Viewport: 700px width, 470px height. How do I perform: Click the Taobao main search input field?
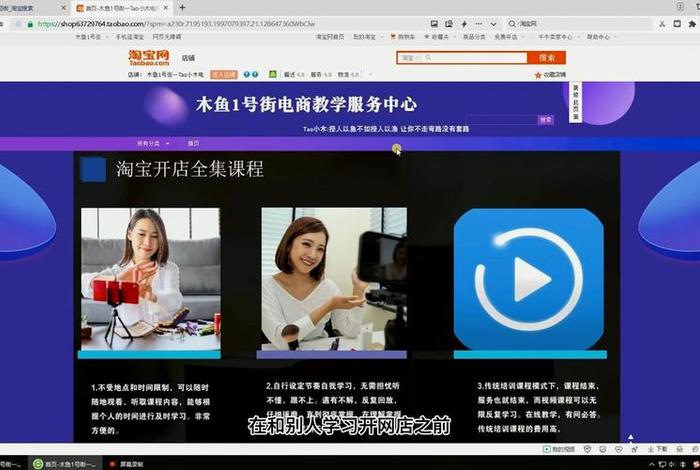(470, 58)
